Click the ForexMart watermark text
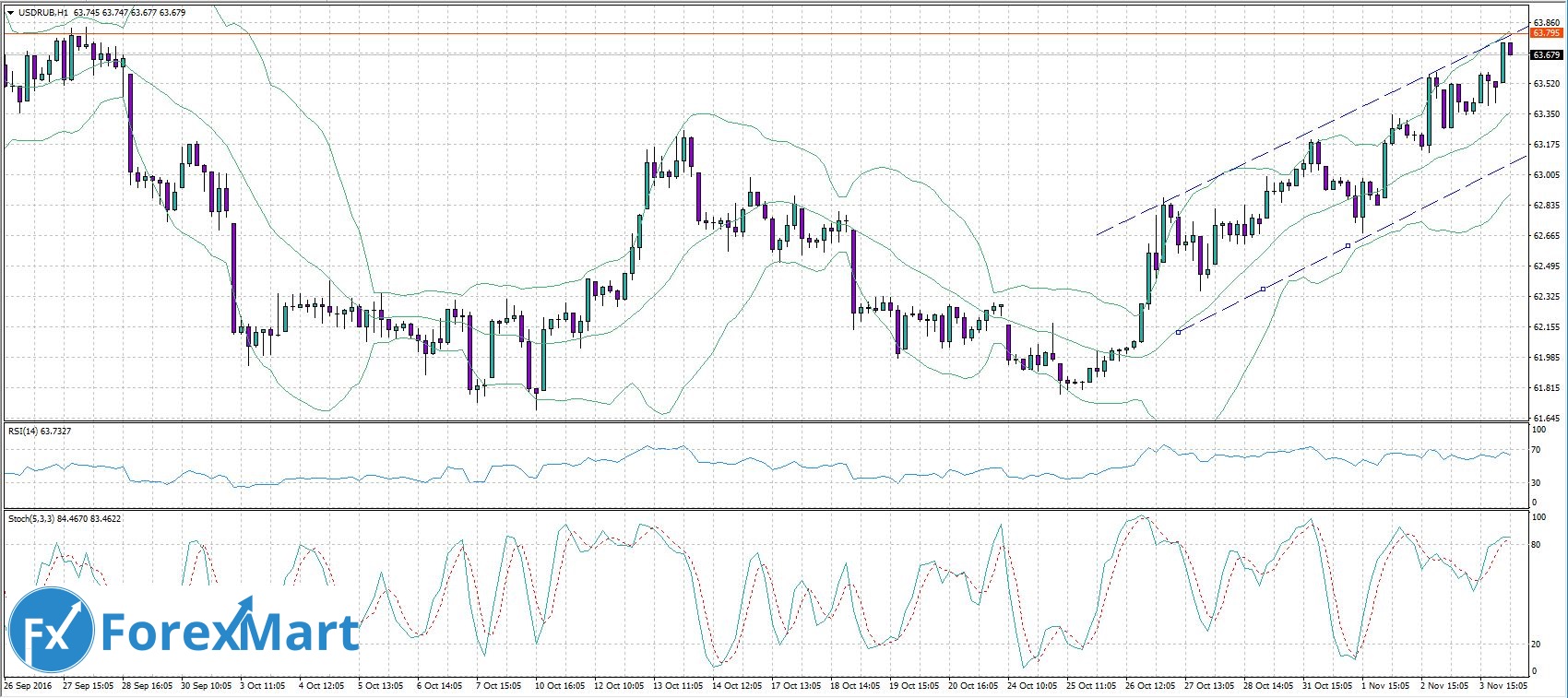 click(x=229, y=633)
